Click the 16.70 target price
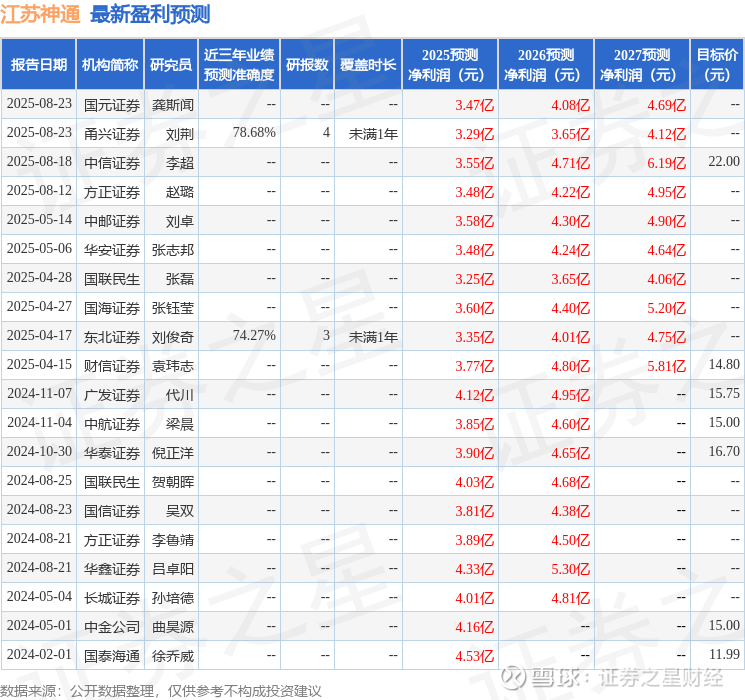 click(x=724, y=451)
